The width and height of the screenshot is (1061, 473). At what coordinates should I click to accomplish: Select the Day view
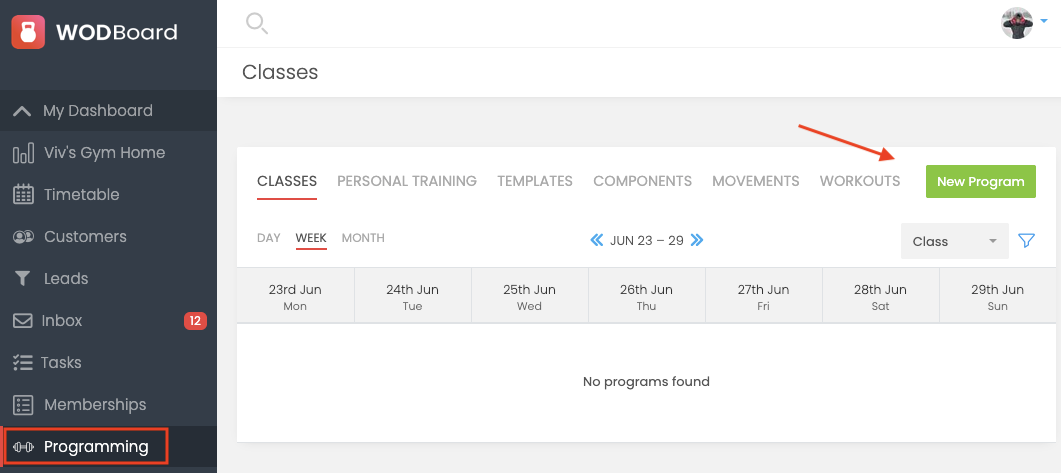(x=269, y=238)
